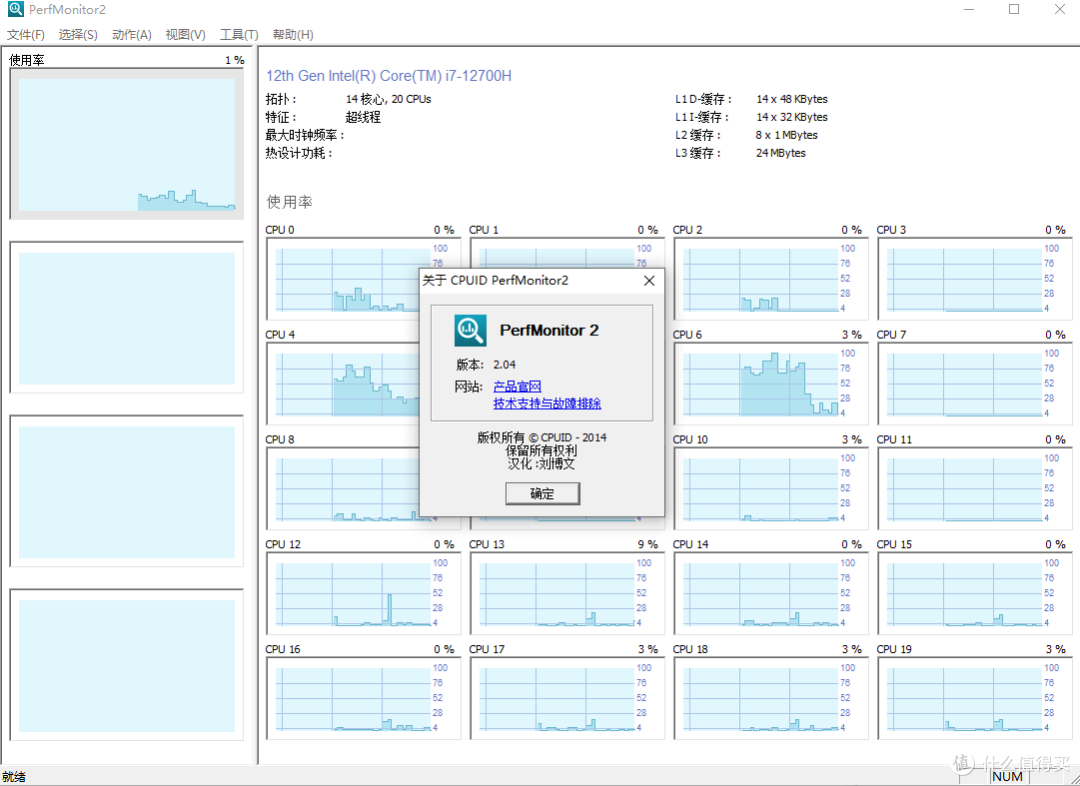The width and height of the screenshot is (1080, 786).
Task: Open the 工具(T) menu
Action: click(239, 35)
